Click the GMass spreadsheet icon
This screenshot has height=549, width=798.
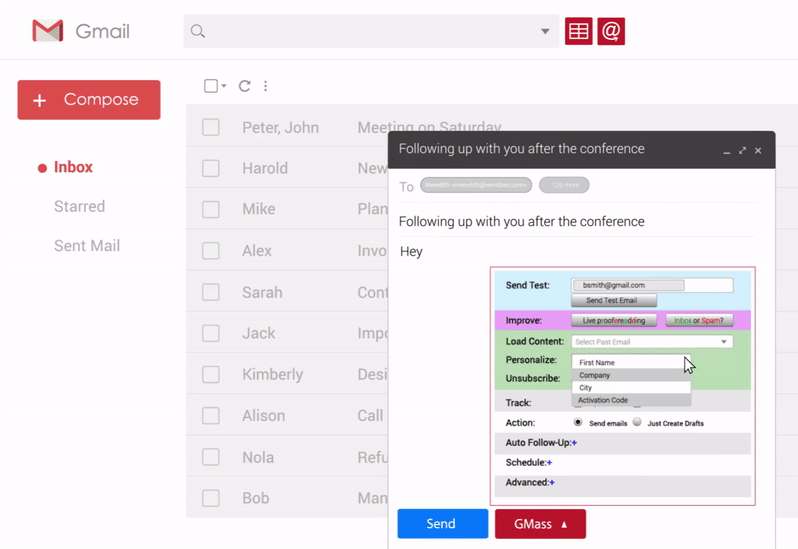pyautogui.click(x=578, y=31)
